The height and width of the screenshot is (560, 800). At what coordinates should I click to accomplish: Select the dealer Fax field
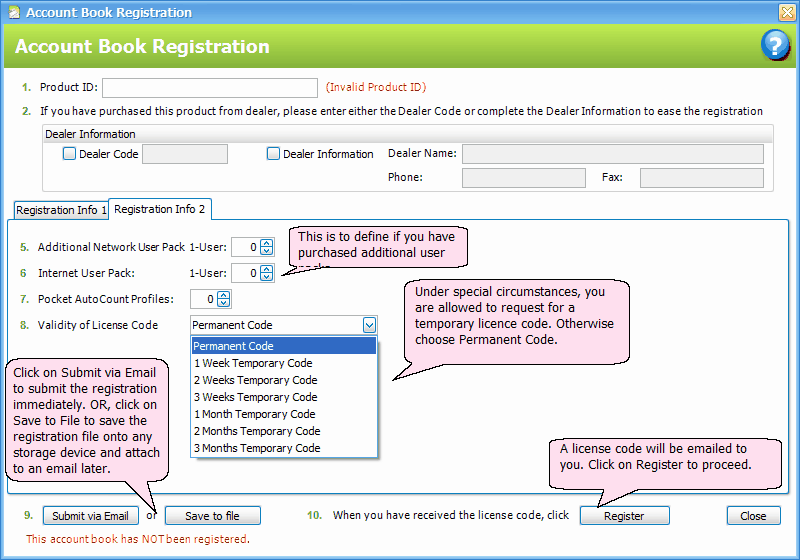coord(702,178)
